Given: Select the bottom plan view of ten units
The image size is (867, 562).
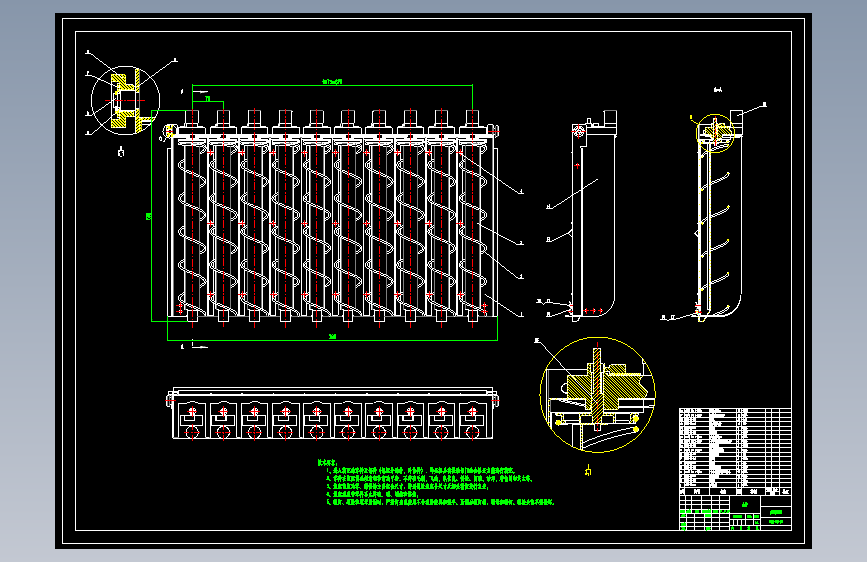Looking at the screenshot, I should point(332,413).
